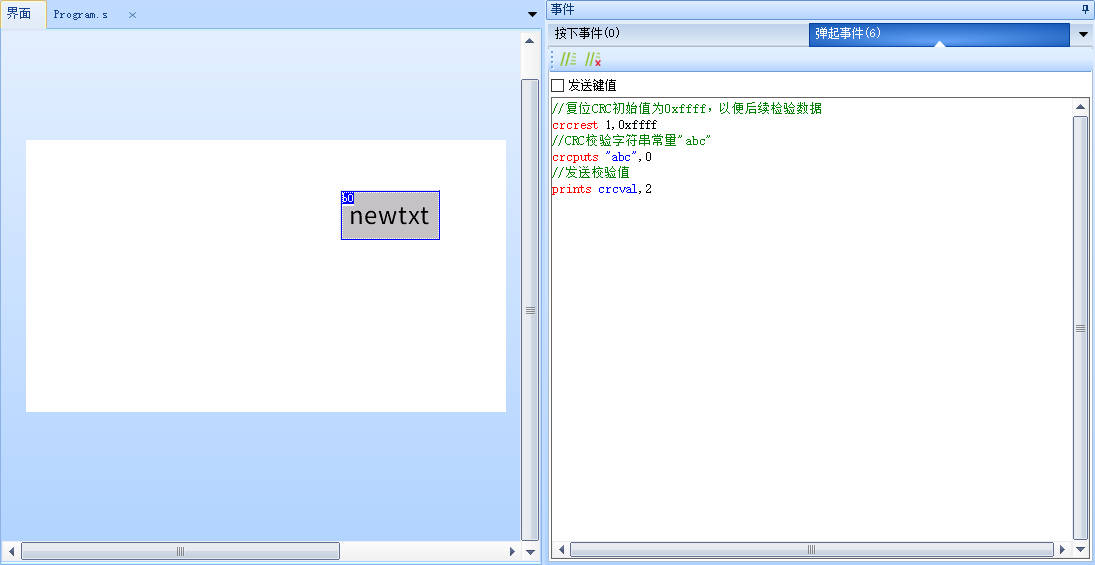Place cursor on the prints crcval,2 line
The height and width of the screenshot is (565, 1095).
(x=602, y=189)
